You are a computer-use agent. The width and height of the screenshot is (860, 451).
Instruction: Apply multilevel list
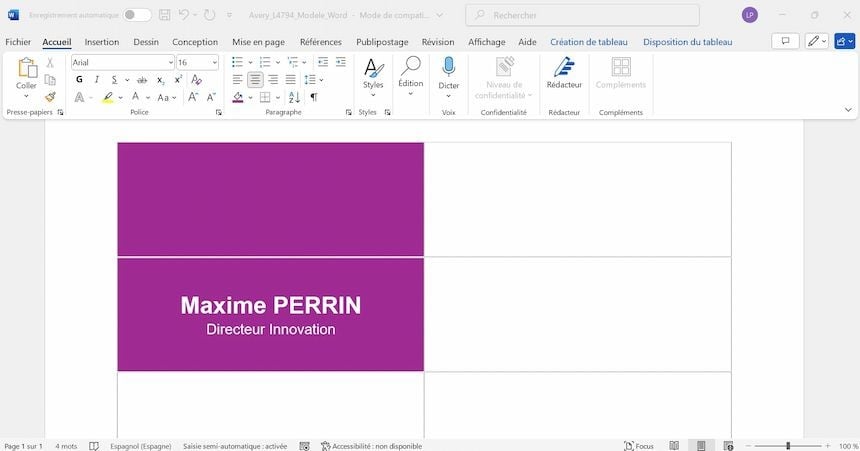tap(293, 62)
